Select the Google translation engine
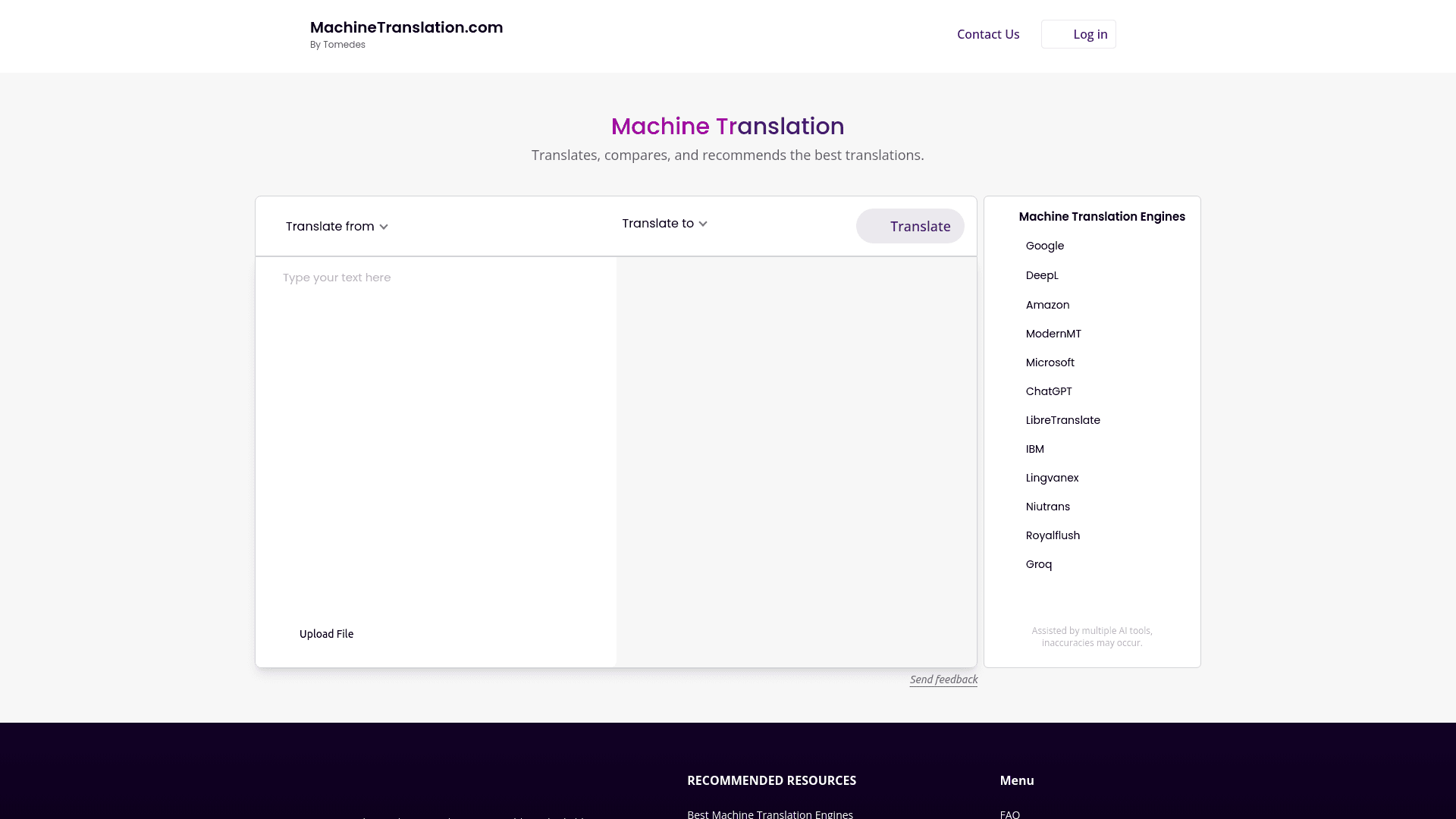This screenshot has height=819, width=1456. (1044, 245)
